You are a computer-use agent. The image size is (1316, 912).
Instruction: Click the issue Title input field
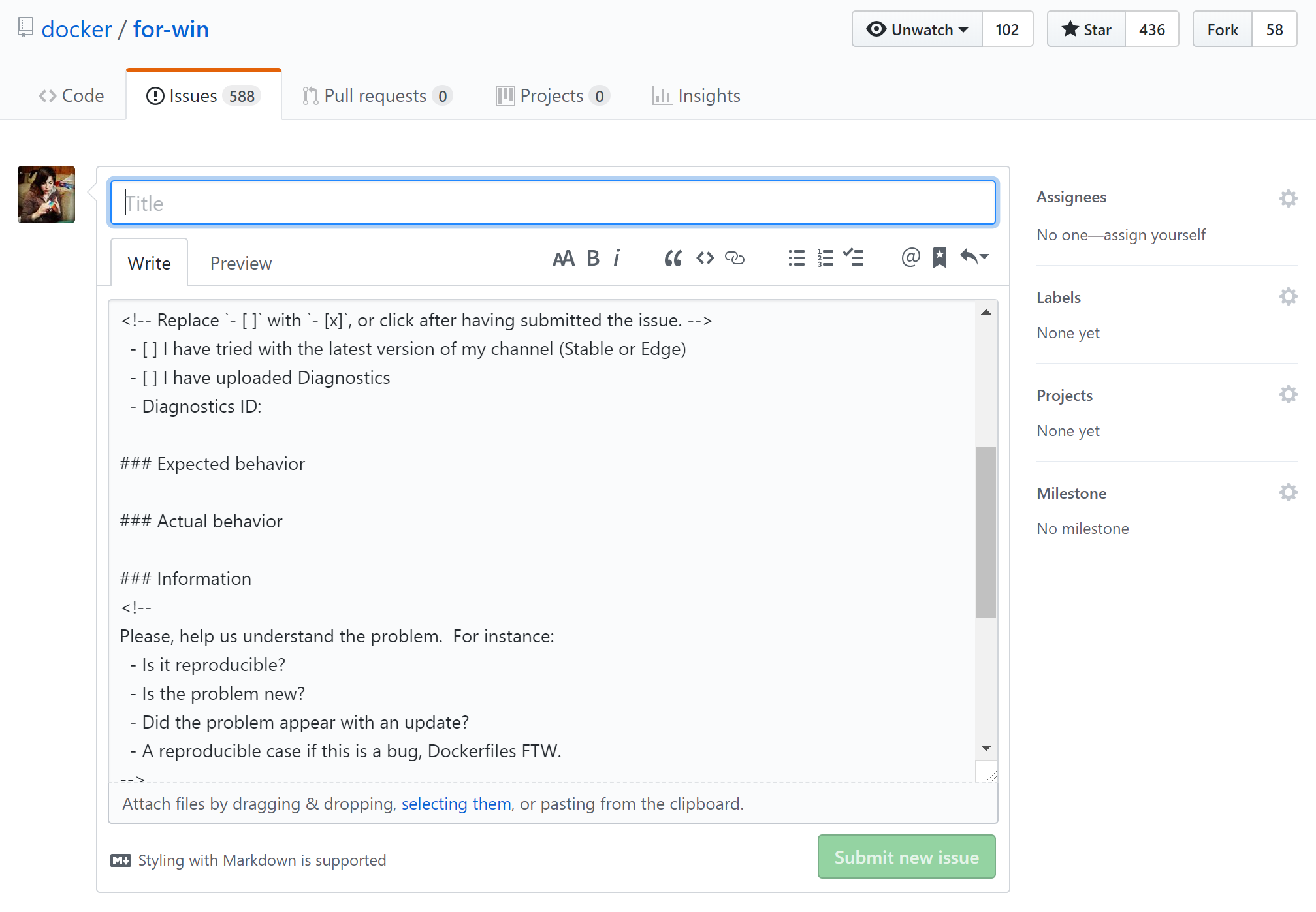coord(553,203)
